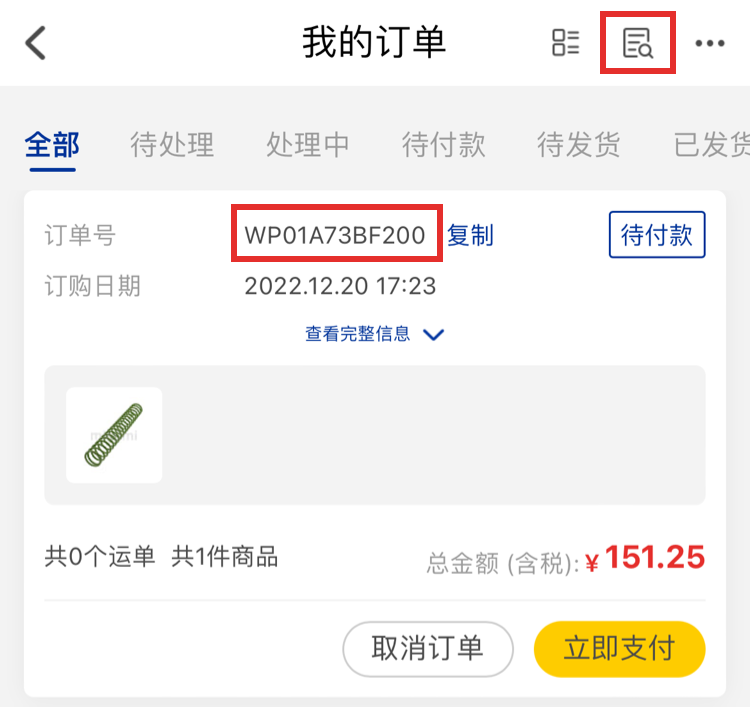
Task: Cancel the order with 取消订单
Action: pos(428,649)
